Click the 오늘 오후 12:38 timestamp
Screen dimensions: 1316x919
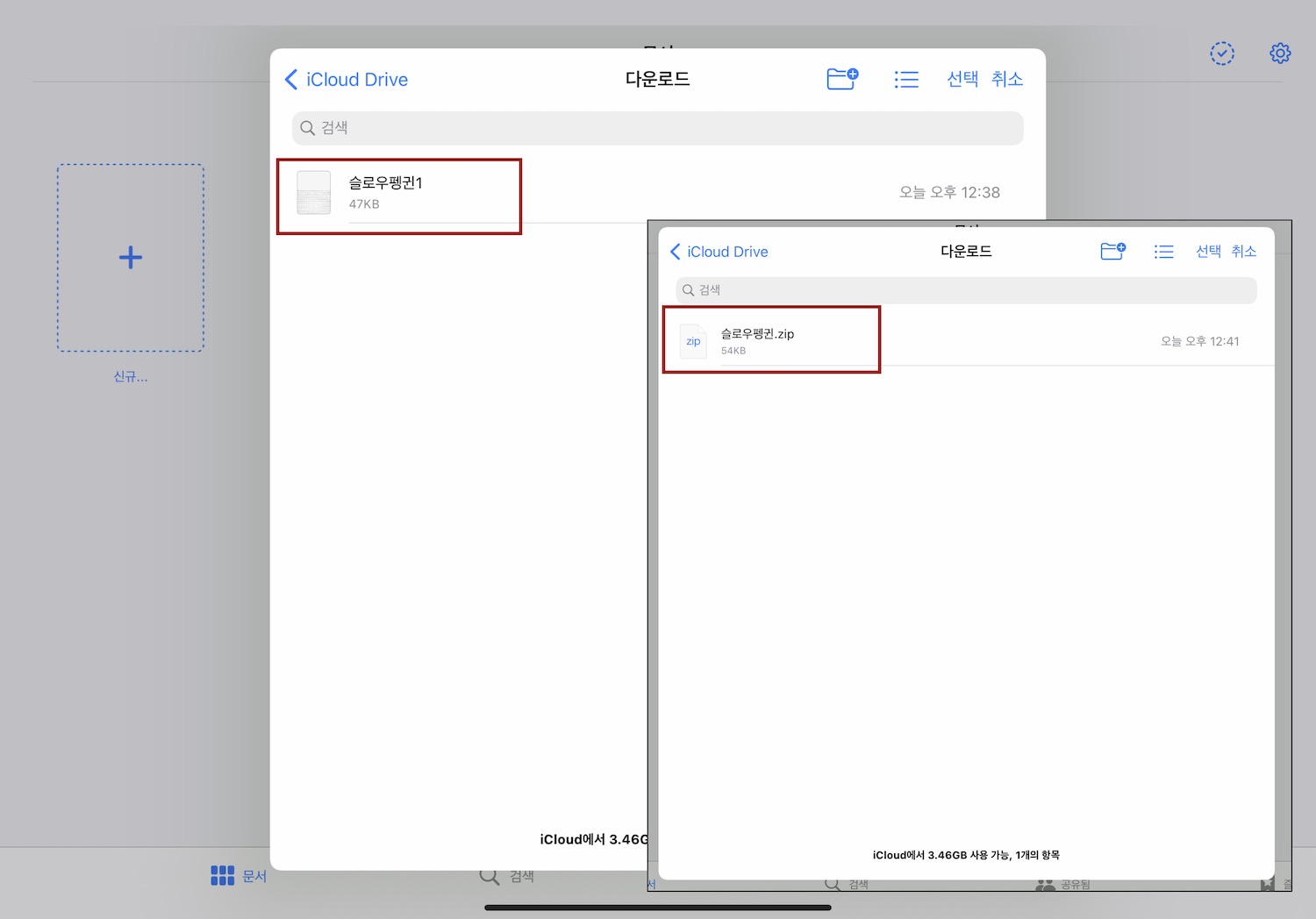[949, 192]
